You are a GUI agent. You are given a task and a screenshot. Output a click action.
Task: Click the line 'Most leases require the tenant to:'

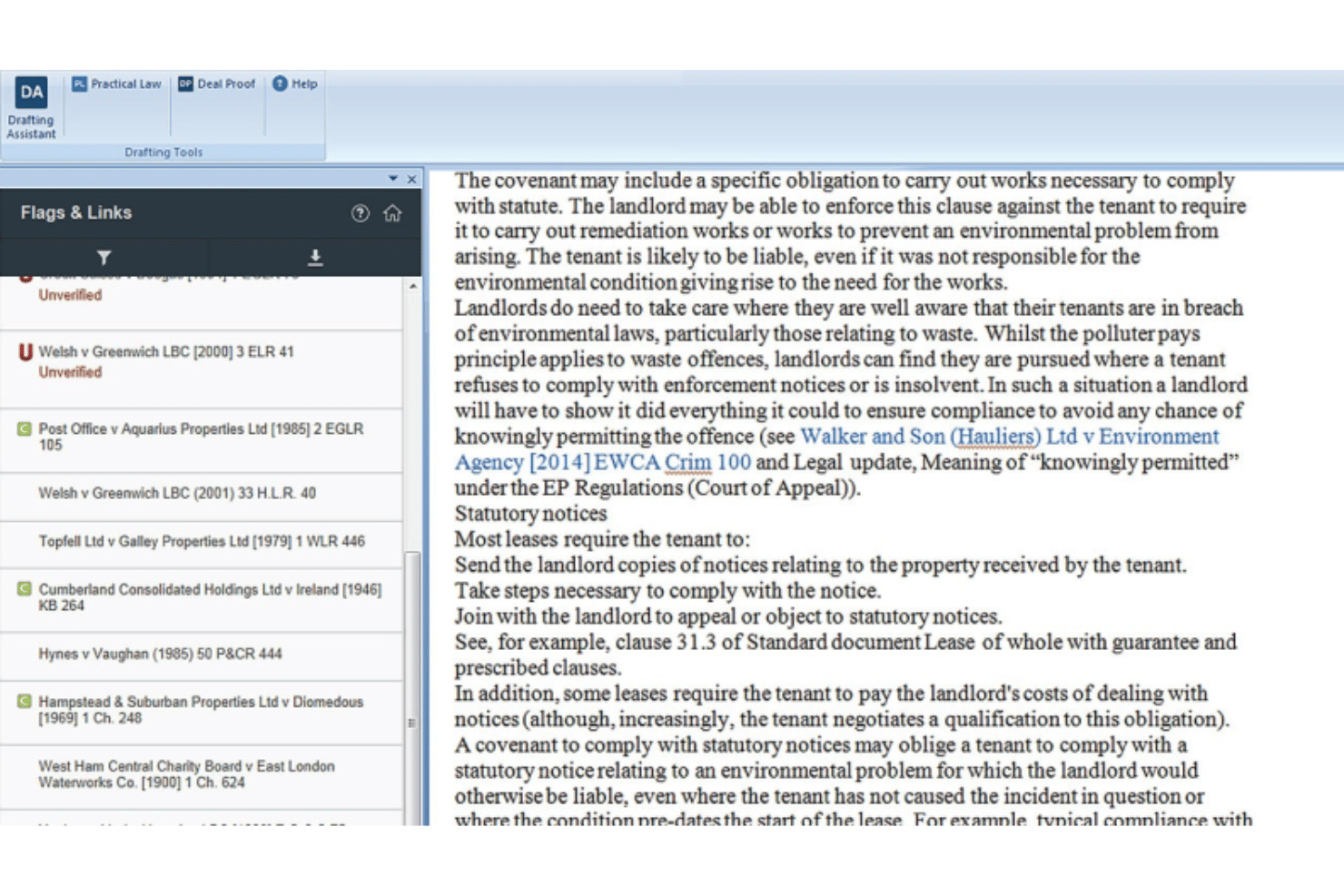pyautogui.click(x=602, y=539)
